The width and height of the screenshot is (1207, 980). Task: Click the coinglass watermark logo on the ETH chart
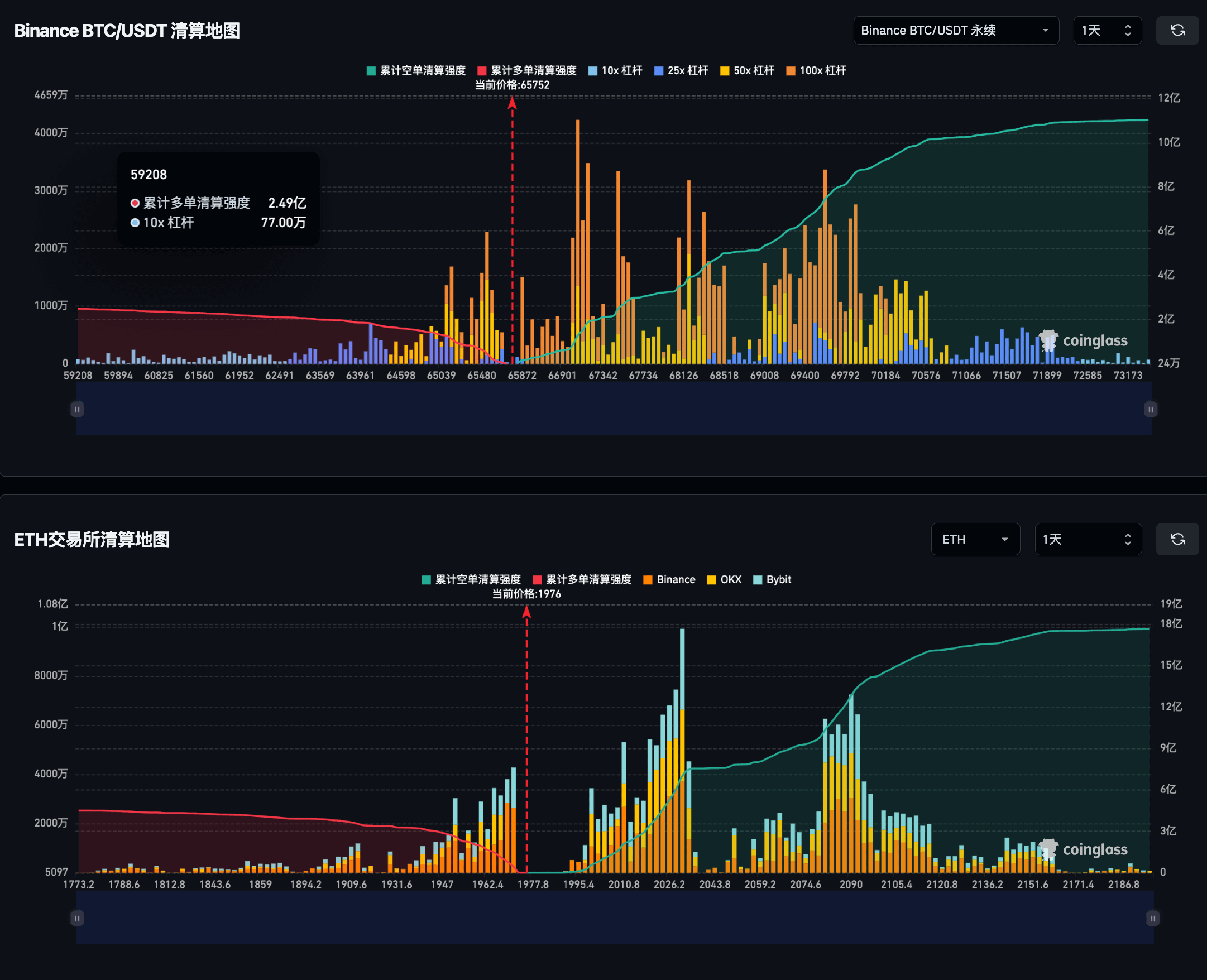coord(1084,849)
